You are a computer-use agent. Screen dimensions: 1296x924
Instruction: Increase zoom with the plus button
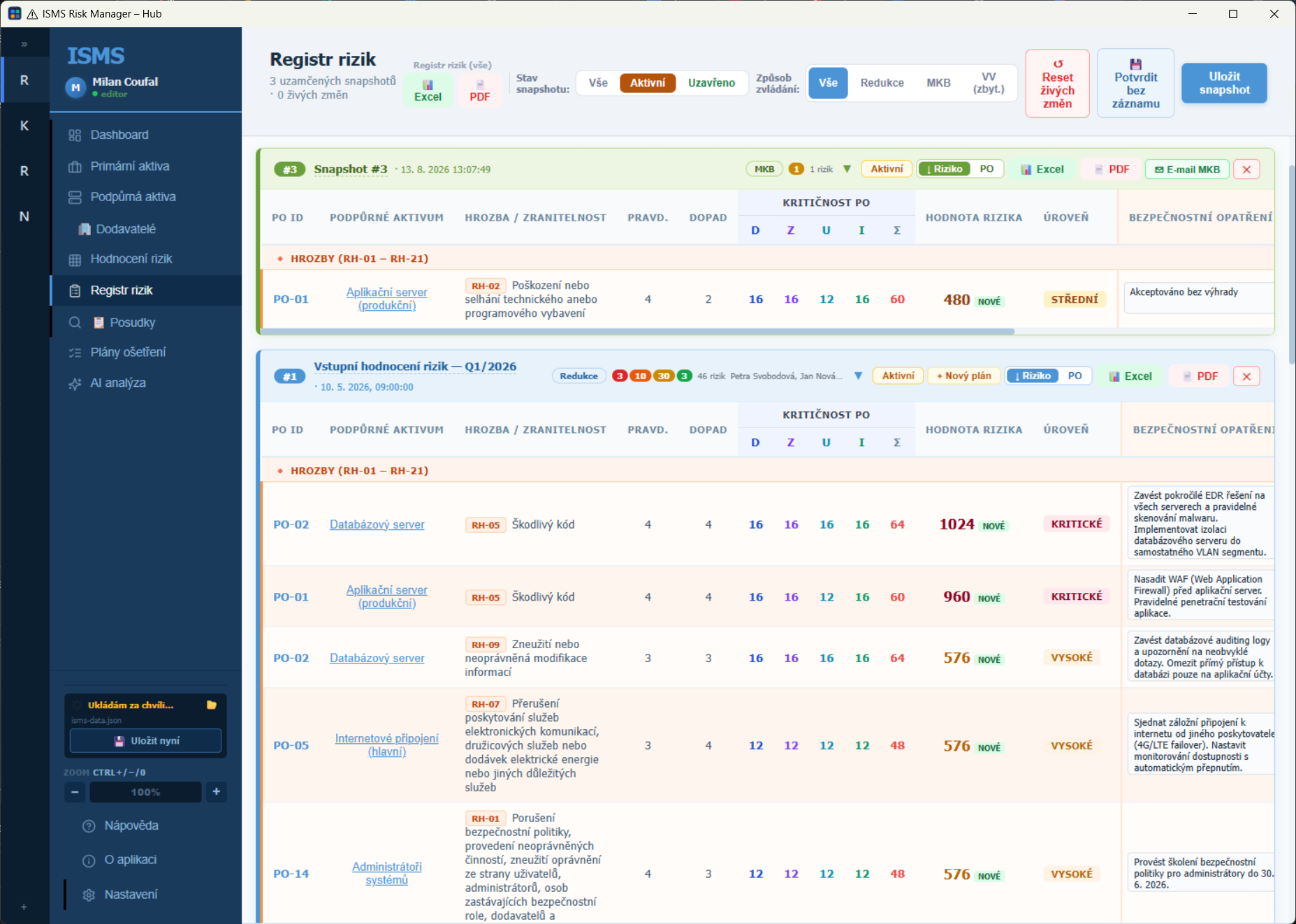[217, 792]
